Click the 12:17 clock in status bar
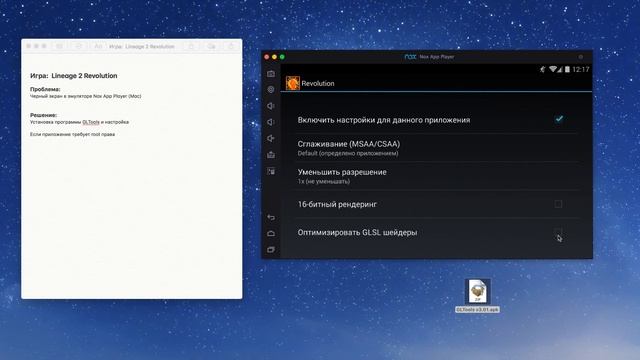640x360 pixels. pyautogui.click(x=580, y=69)
